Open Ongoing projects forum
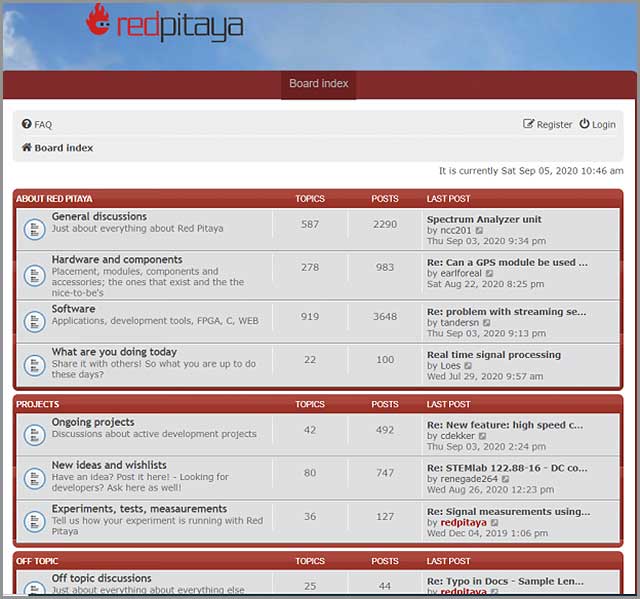The width and height of the screenshot is (640, 599). [93, 422]
